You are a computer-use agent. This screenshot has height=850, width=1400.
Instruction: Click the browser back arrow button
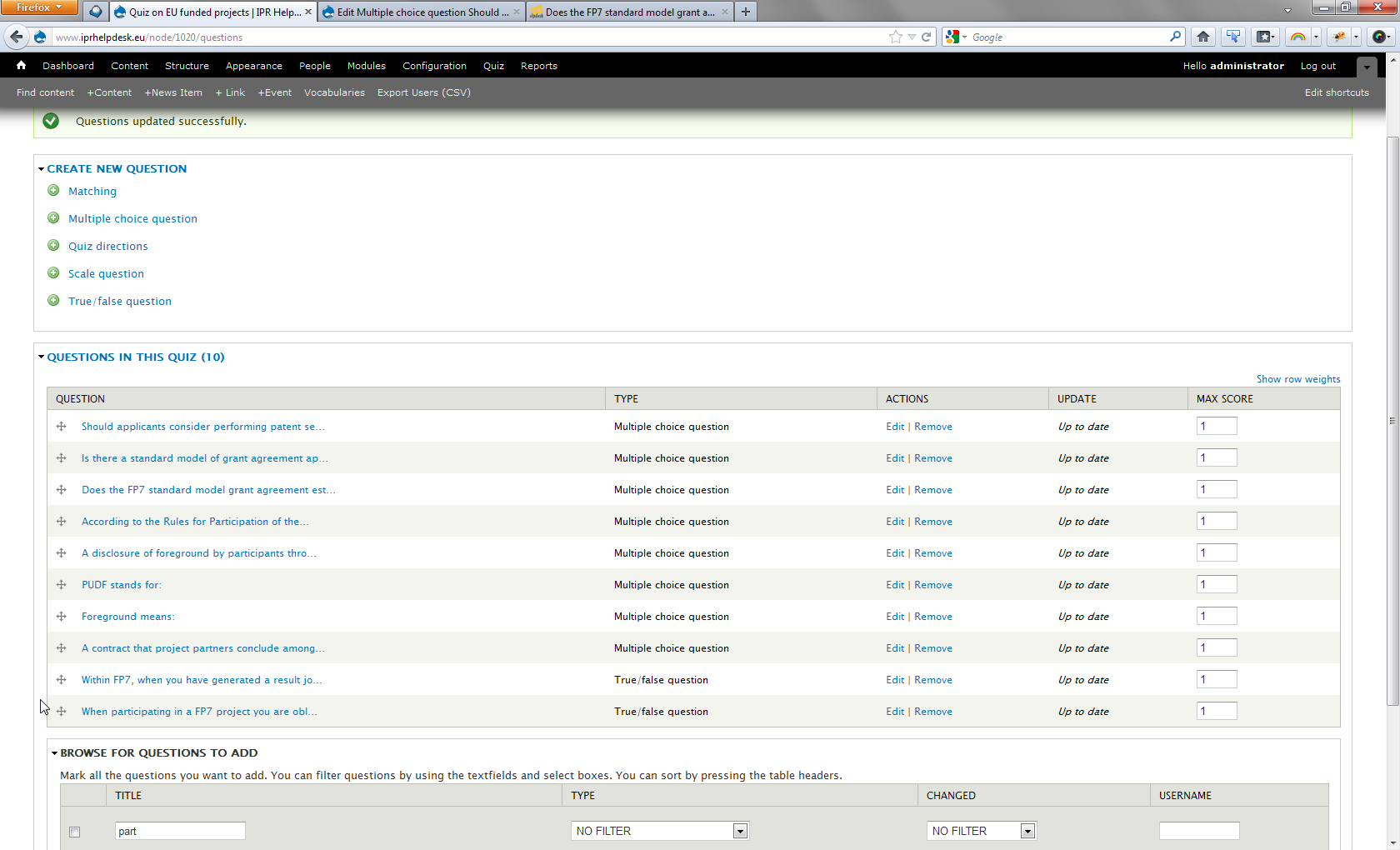[17, 37]
